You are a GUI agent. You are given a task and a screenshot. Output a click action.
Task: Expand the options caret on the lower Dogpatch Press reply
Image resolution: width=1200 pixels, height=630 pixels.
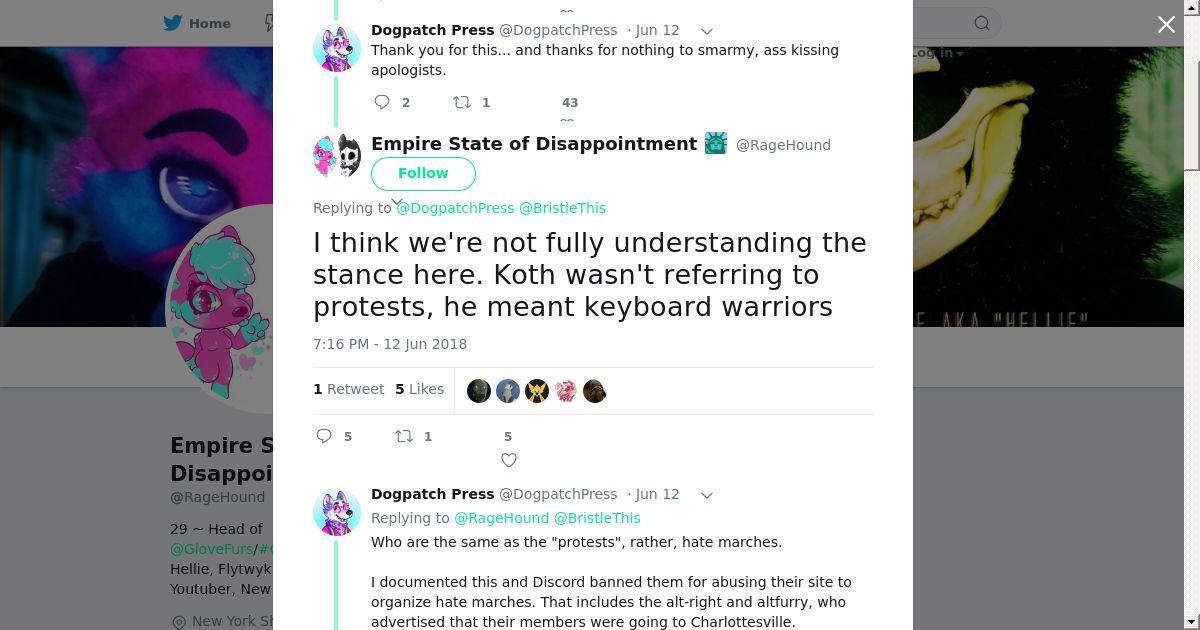(x=706, y=495)
